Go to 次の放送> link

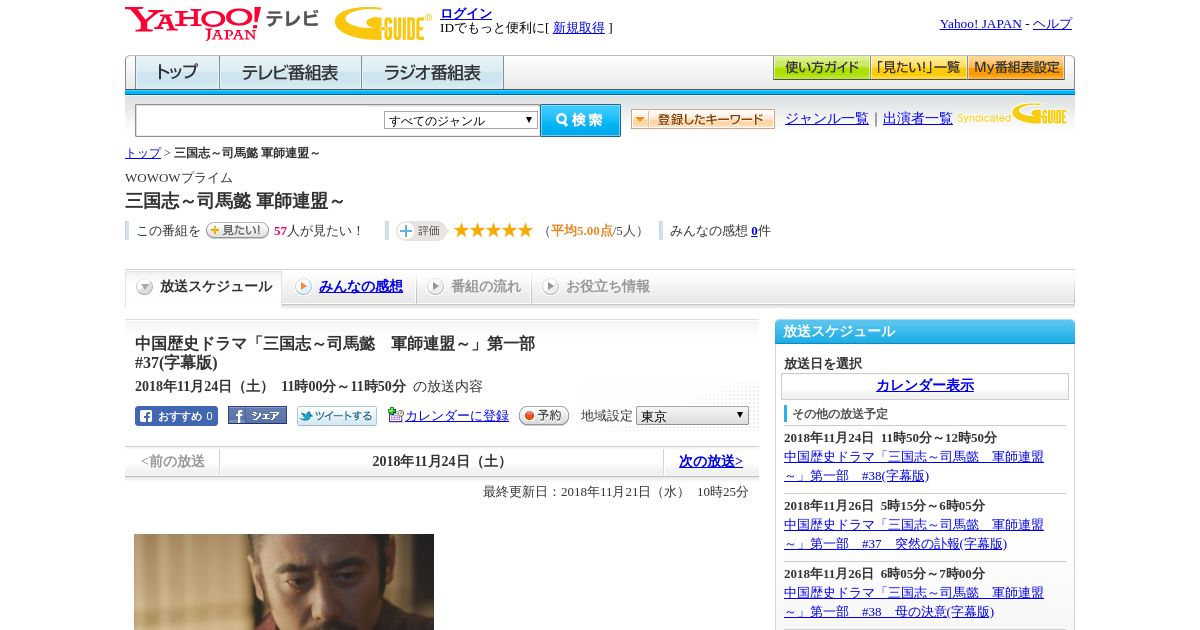coord(711,461)
